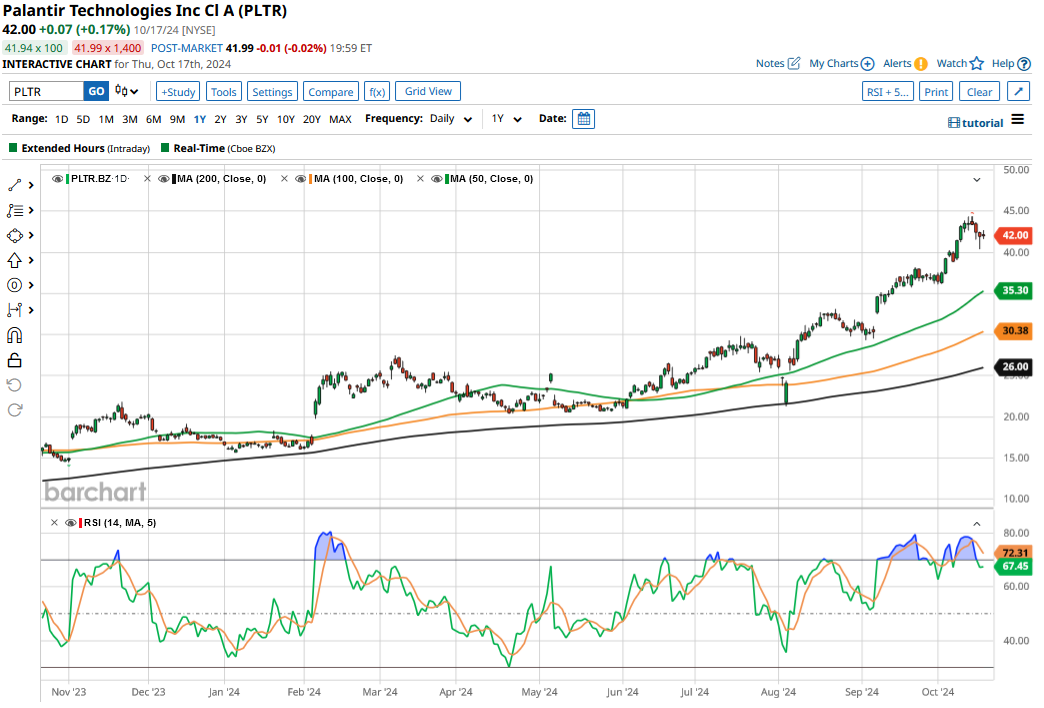Collapse the RSI panel chevron
Viewport: 1044px width, 708px height.
[977, 524]
